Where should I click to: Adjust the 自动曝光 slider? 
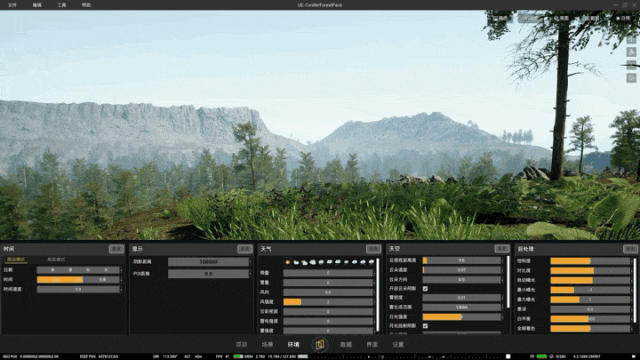tap(590, 280)
